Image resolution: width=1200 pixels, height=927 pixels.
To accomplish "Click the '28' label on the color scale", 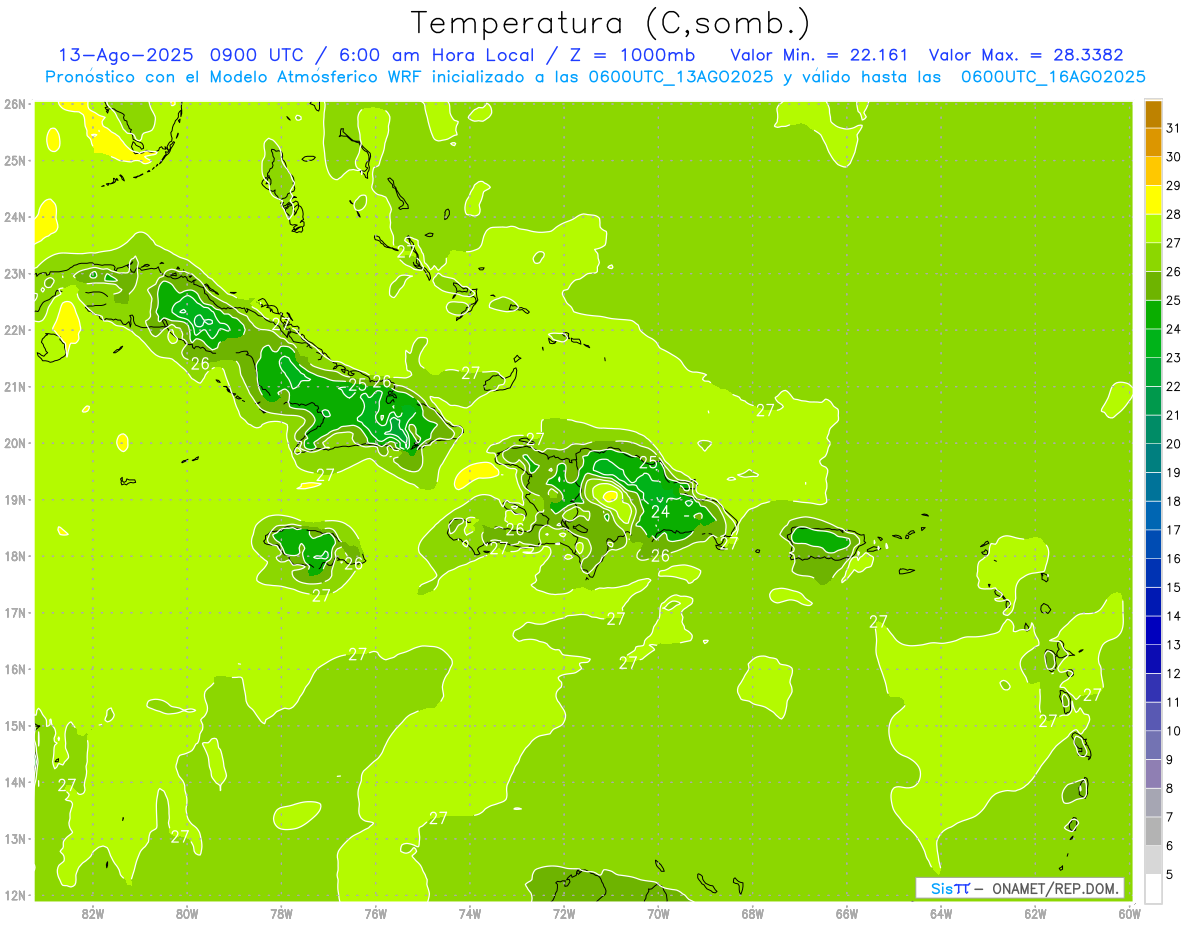I will pos(1173,214).
